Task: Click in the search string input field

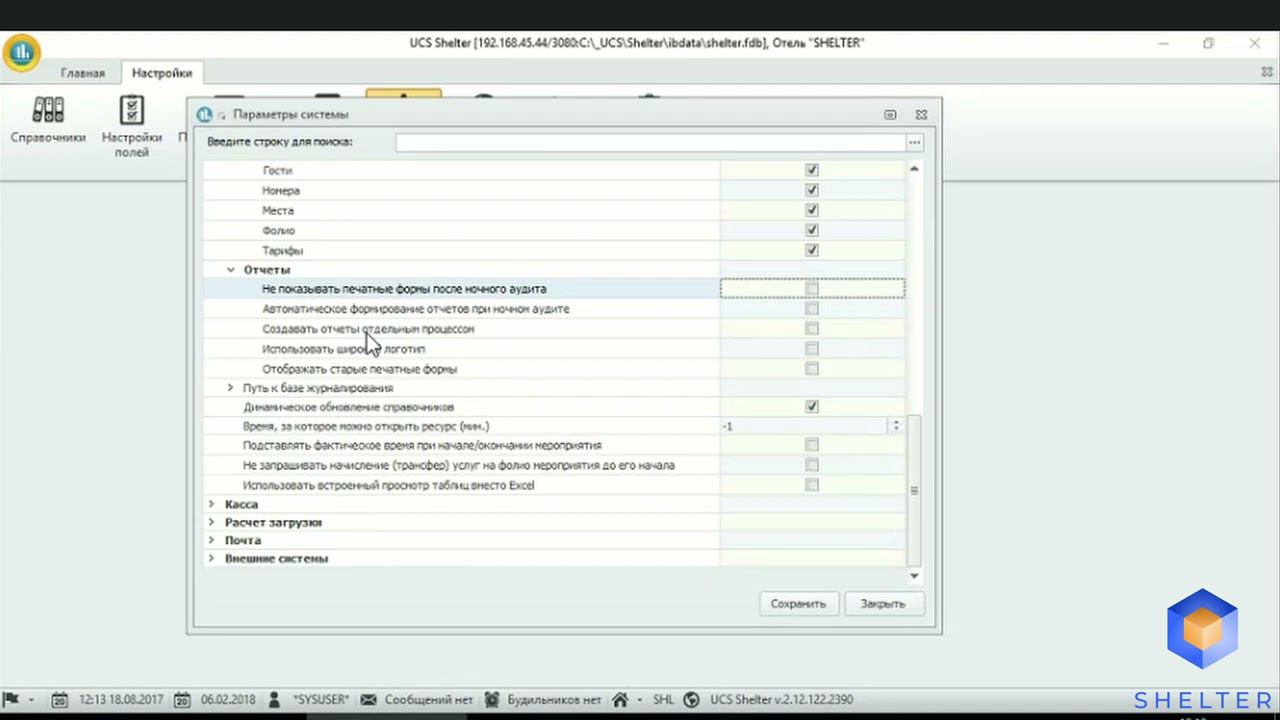Action: 650,143
